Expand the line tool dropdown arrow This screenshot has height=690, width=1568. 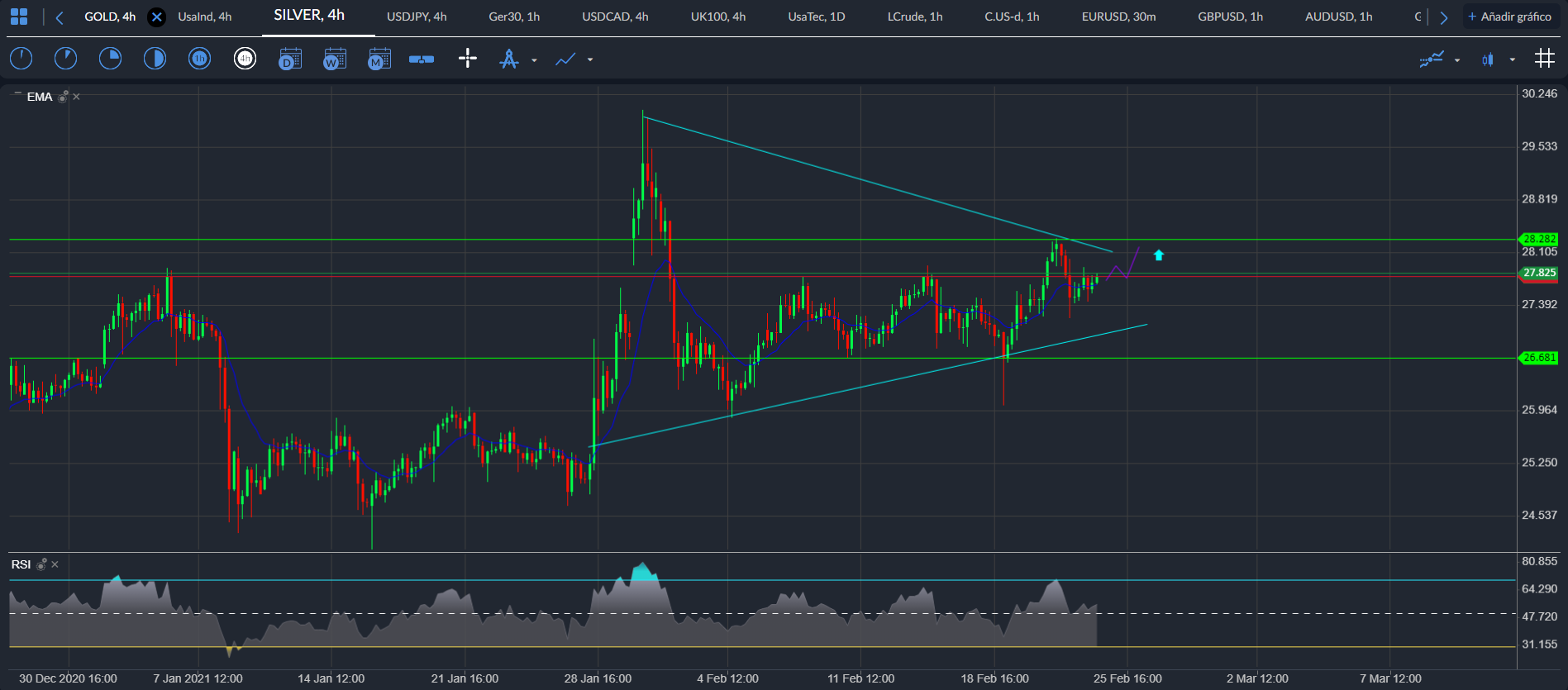[x=590, y=60]
